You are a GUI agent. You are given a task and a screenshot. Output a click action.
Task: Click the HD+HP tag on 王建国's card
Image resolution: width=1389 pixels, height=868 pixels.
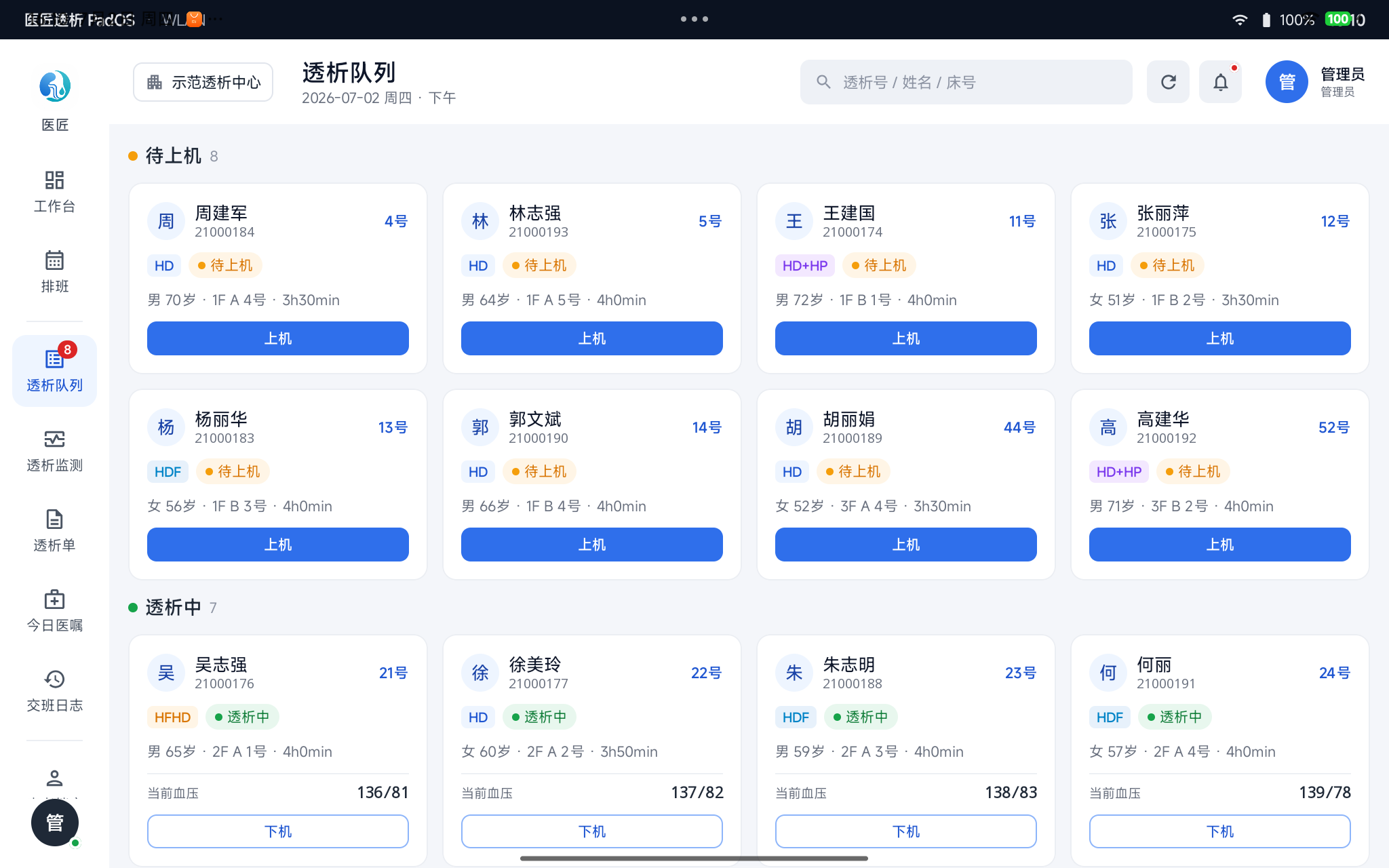click(805, 266)
